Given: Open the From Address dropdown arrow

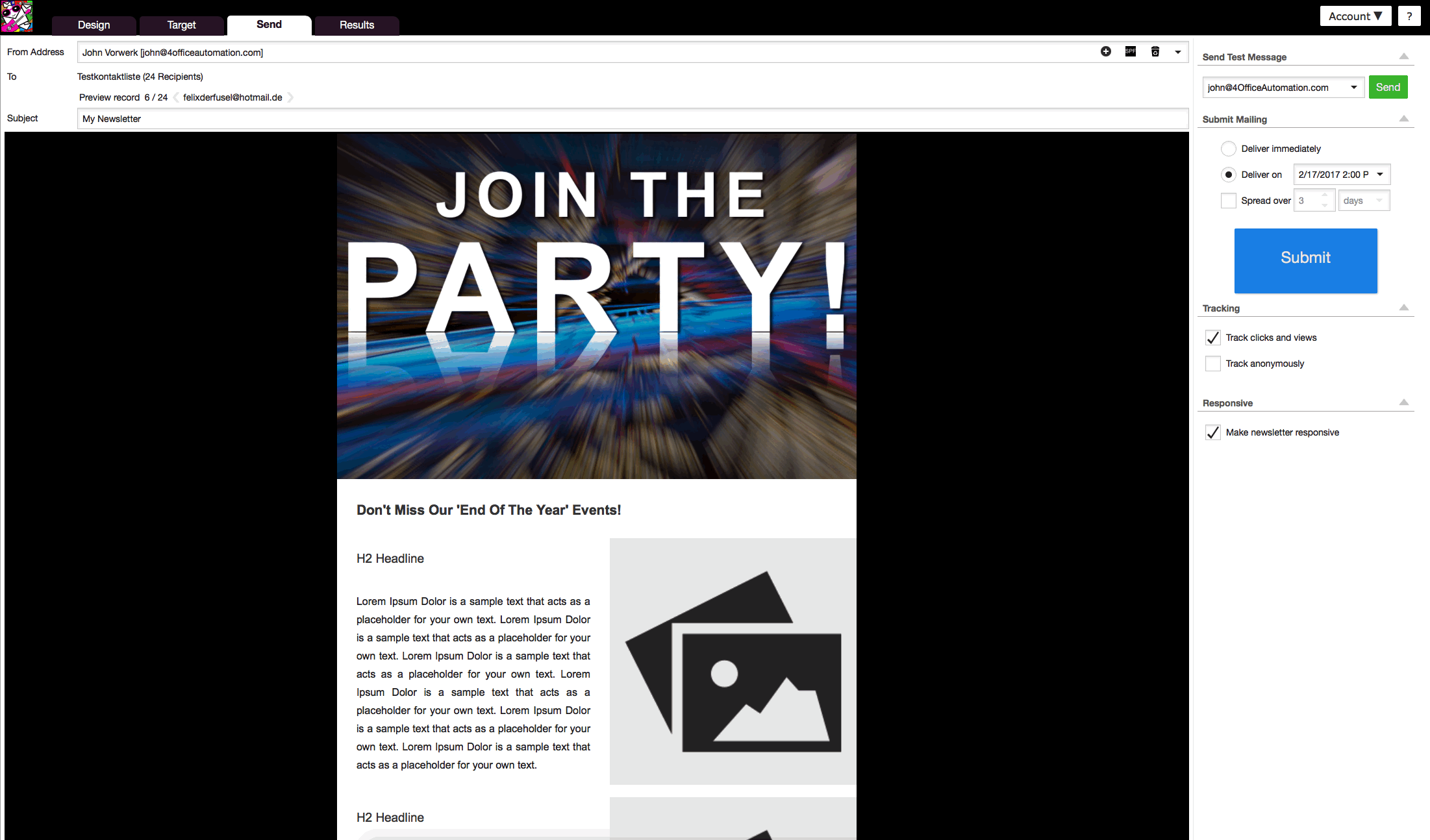Looking at the screenshot, I should pos(1178,52).
